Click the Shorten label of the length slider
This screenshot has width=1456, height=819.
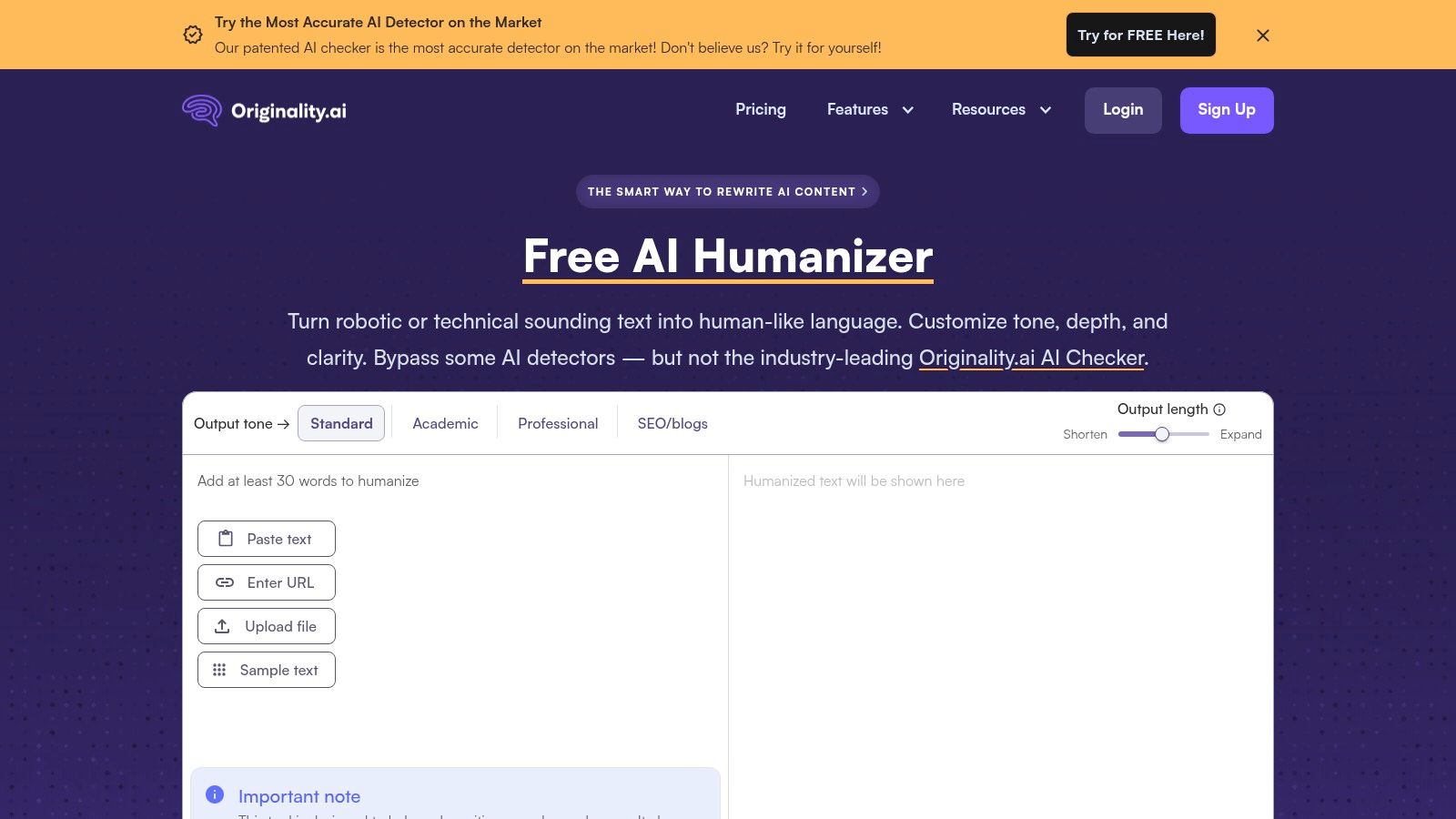tap(1085, 434)
